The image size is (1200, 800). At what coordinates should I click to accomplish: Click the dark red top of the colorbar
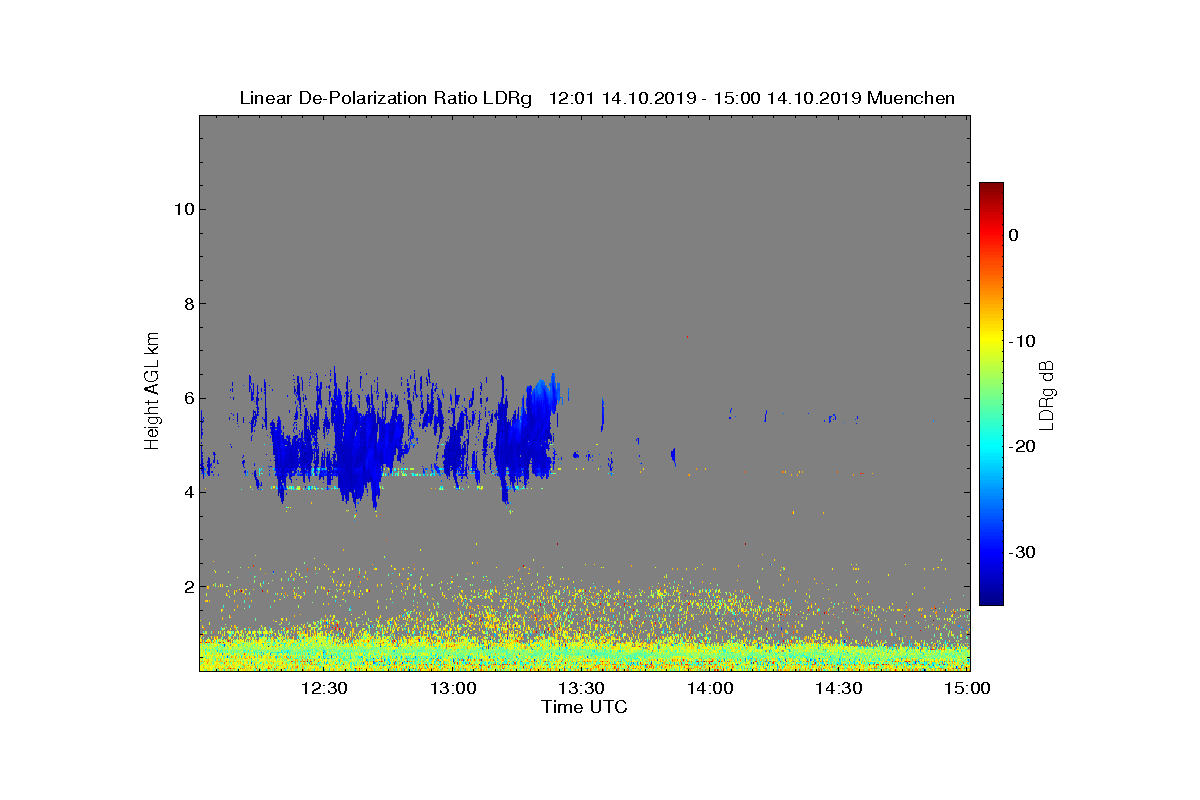(x=991, y=188)
